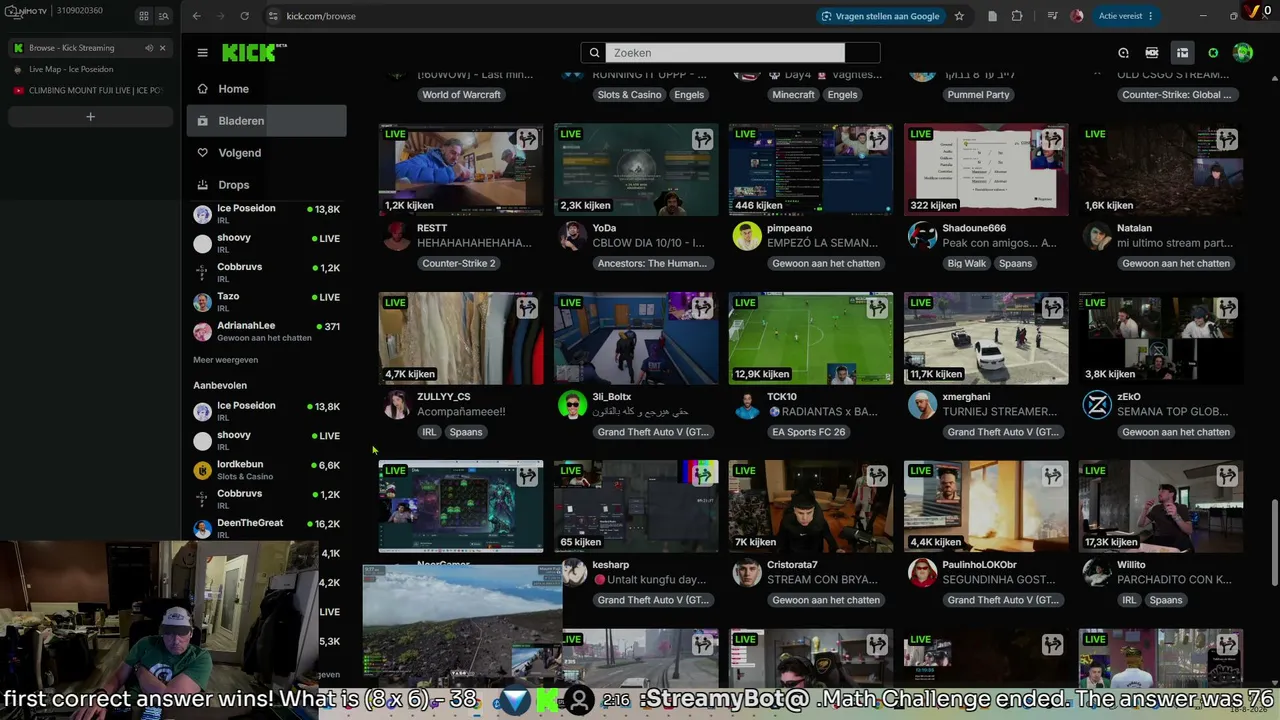The width and height of the screenshot is (1280, 720).
Task: Open the site information icon in address bar
Action: [x=273, y=16]
